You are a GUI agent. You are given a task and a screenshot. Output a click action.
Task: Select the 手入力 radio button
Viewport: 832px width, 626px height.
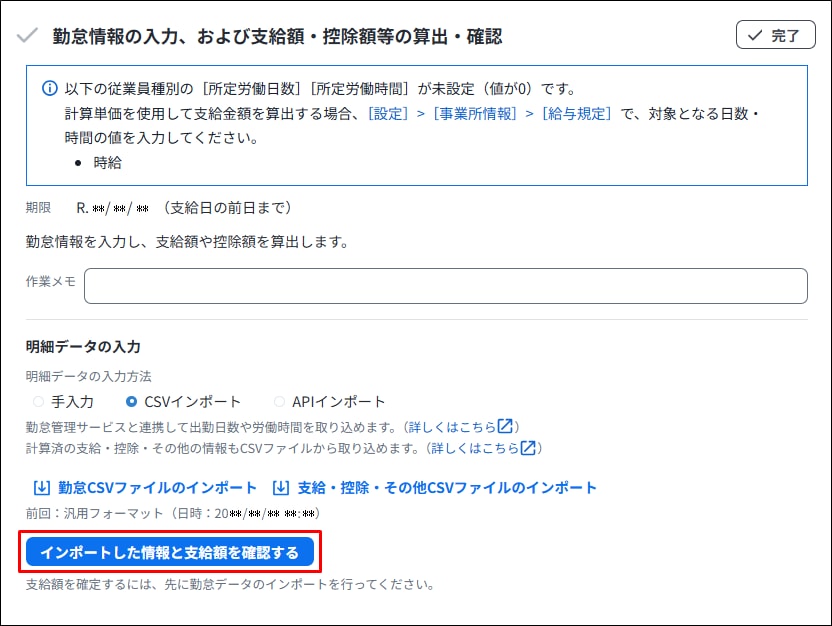tap(39, 402)
